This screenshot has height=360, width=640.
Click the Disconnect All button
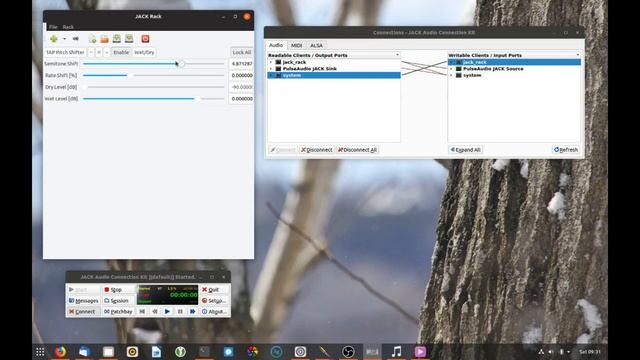[x=357, y=150]
